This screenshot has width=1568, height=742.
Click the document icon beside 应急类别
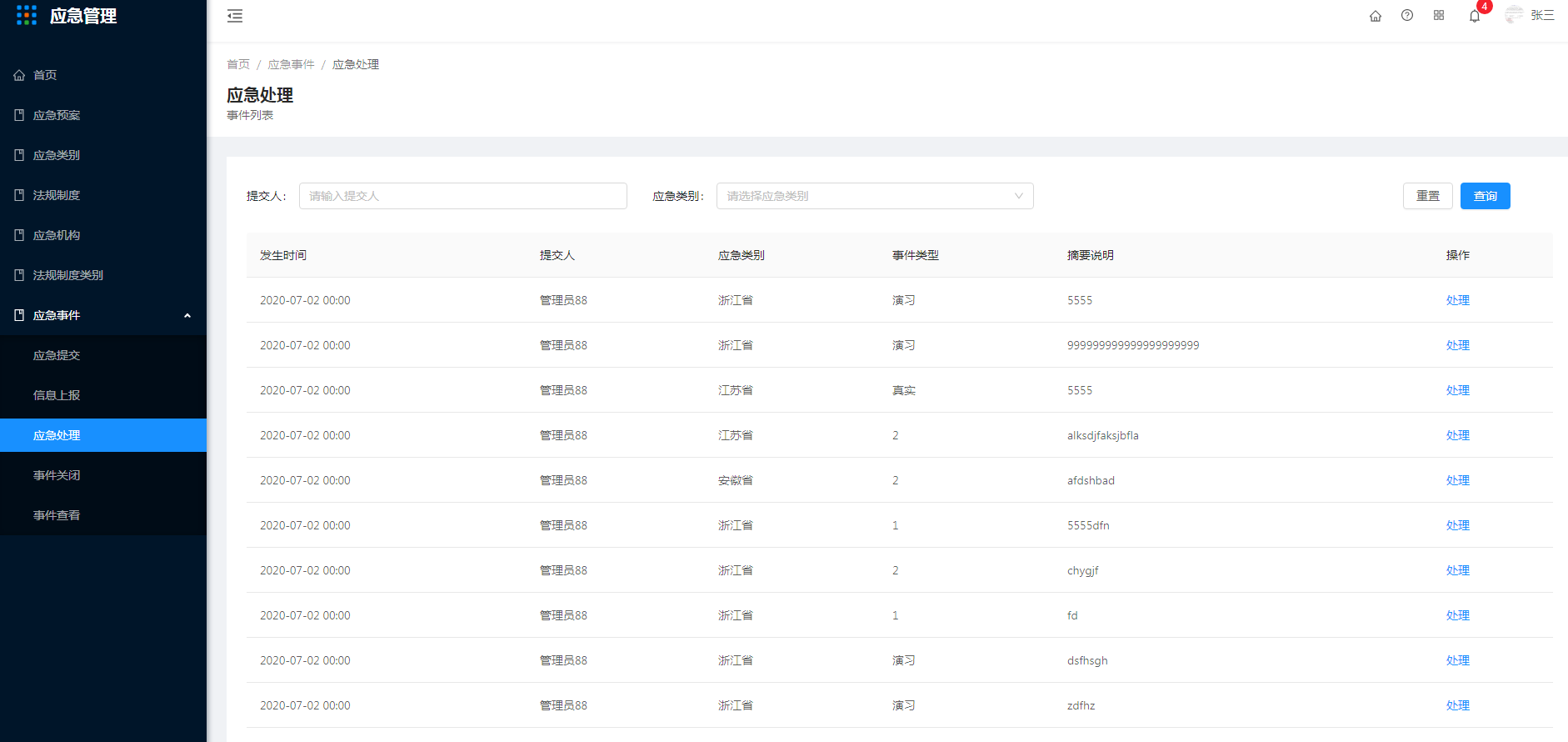coord(19,155)
